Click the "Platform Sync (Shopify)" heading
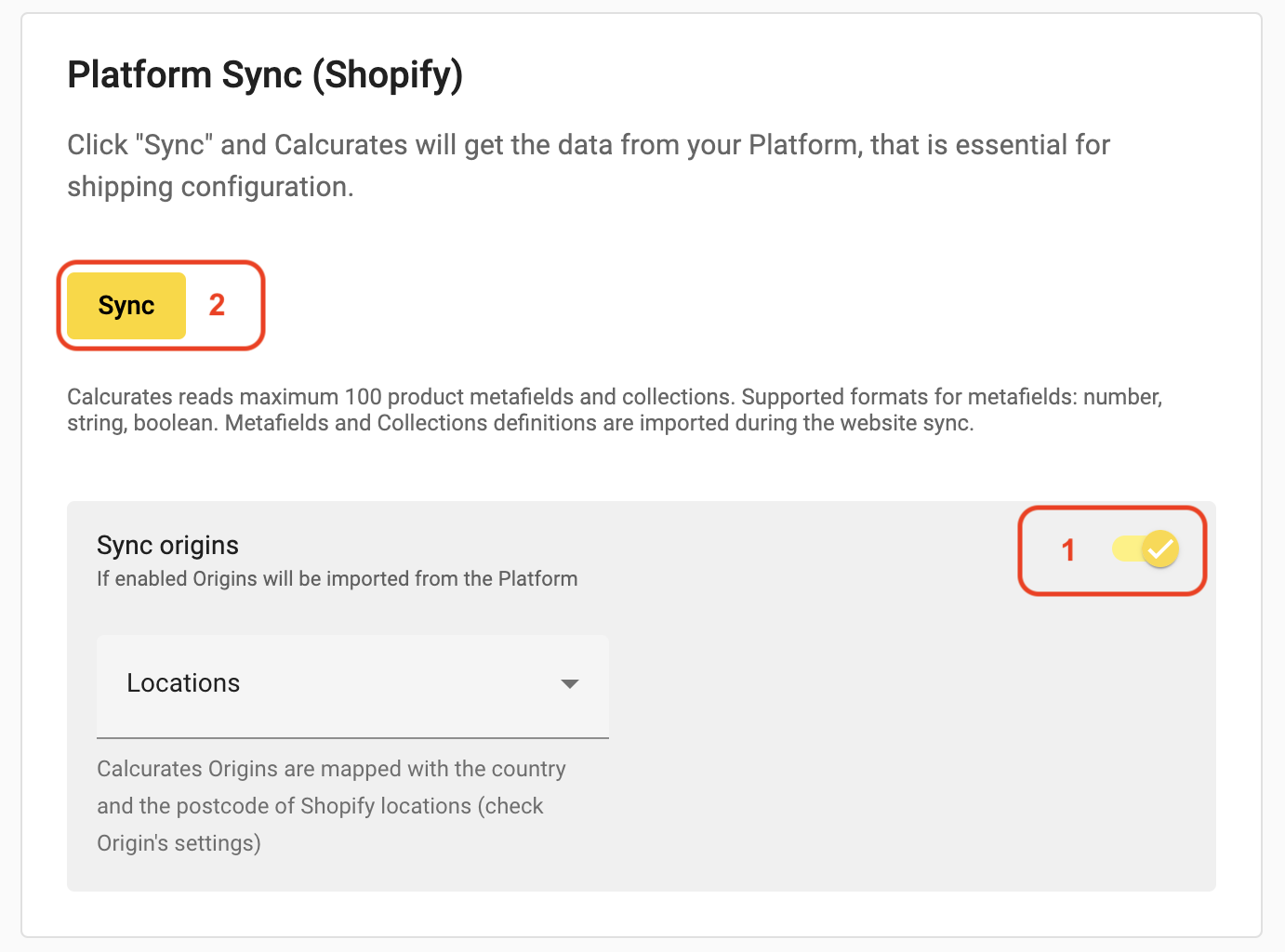The image size is (1285, 952). 265,75
